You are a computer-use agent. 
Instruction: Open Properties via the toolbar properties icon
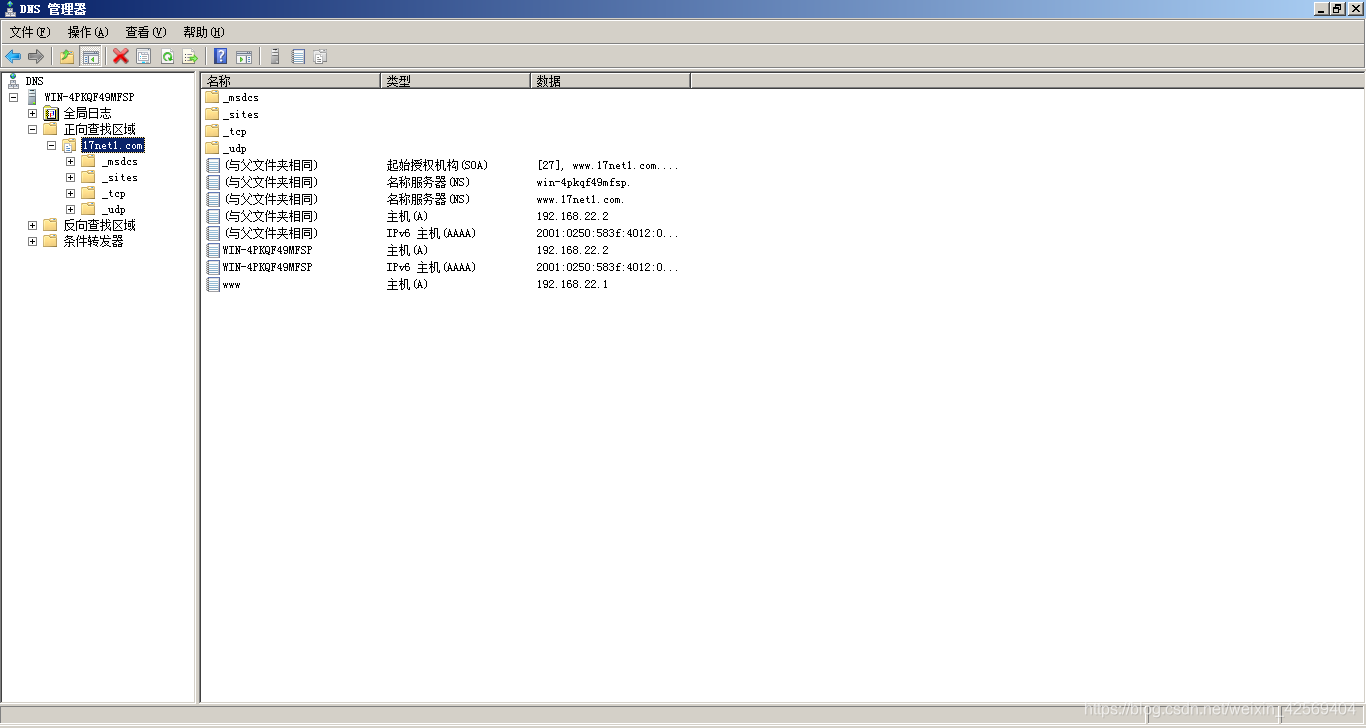coord(144,57)
